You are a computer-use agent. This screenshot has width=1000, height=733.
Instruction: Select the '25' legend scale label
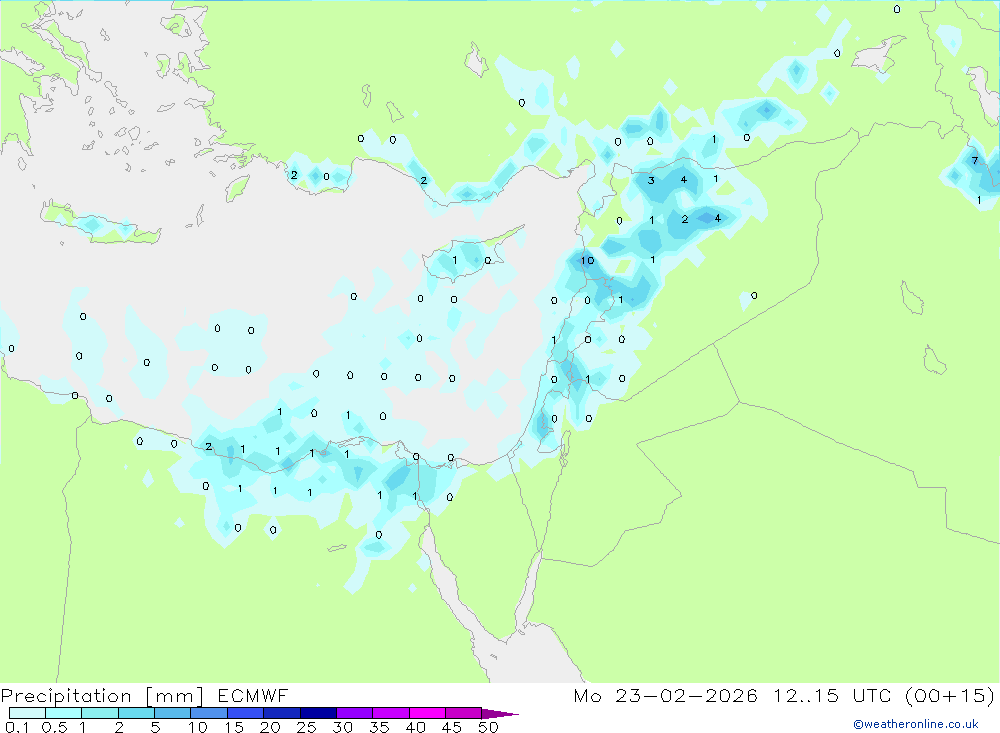point(307,727)
